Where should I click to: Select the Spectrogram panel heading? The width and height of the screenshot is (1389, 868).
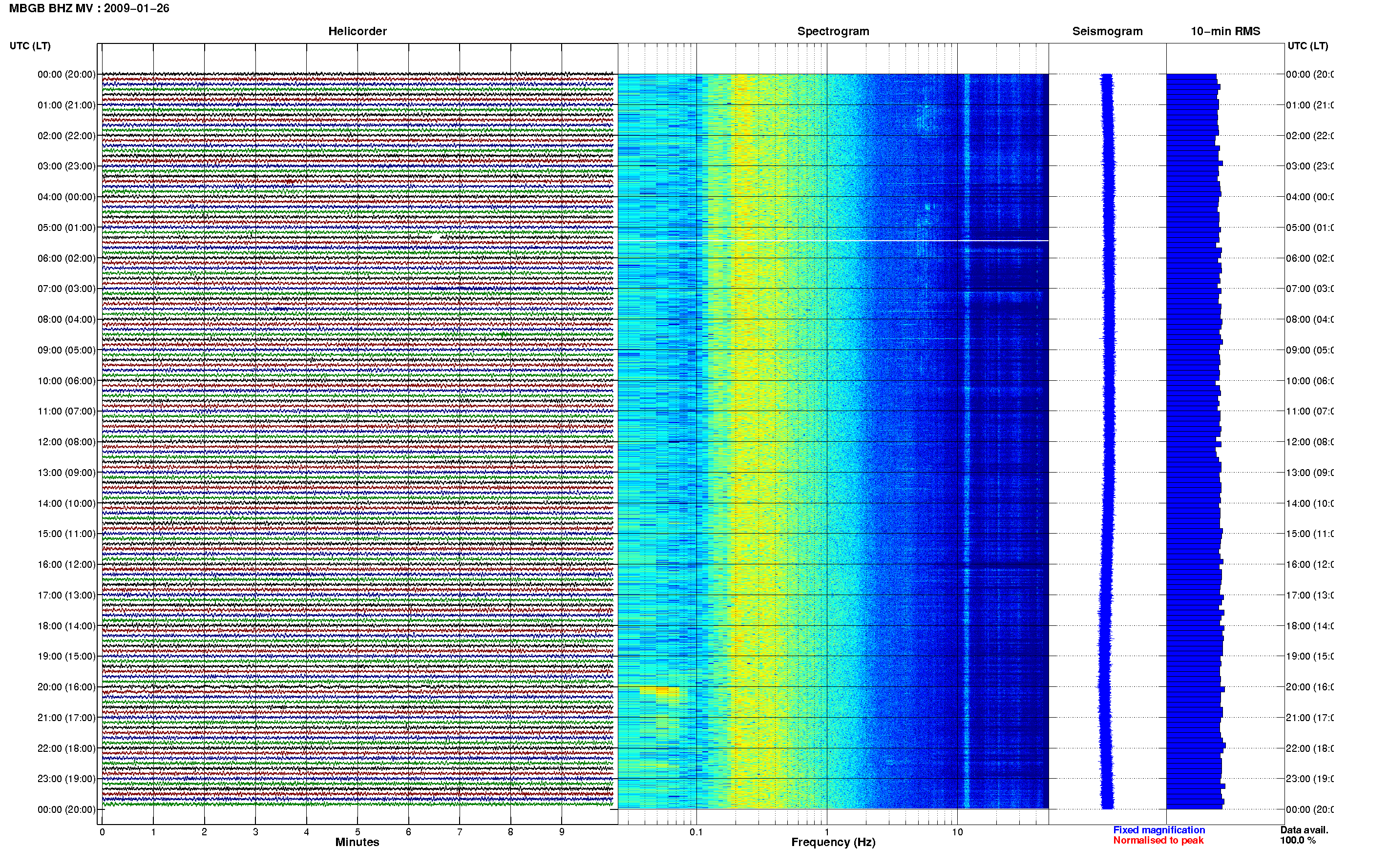[833, 31]
